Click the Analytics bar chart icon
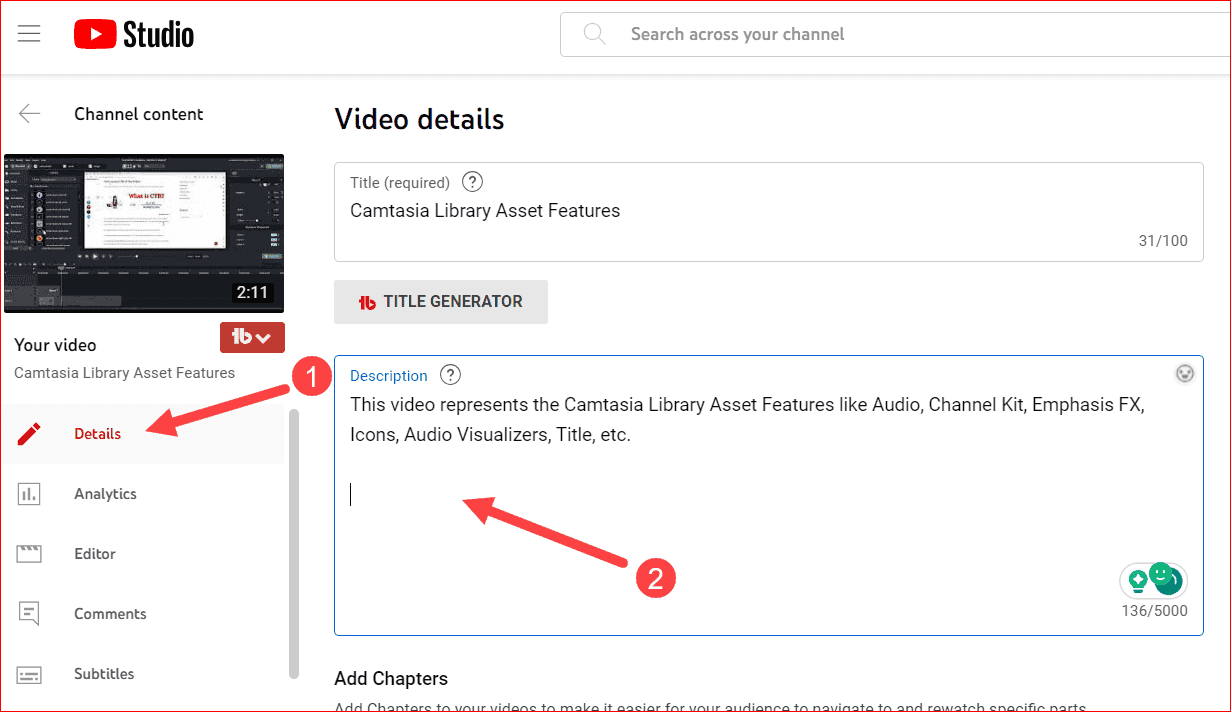Image resolution: width=1231 pixels, height=712 pixels. click(29, 494)
